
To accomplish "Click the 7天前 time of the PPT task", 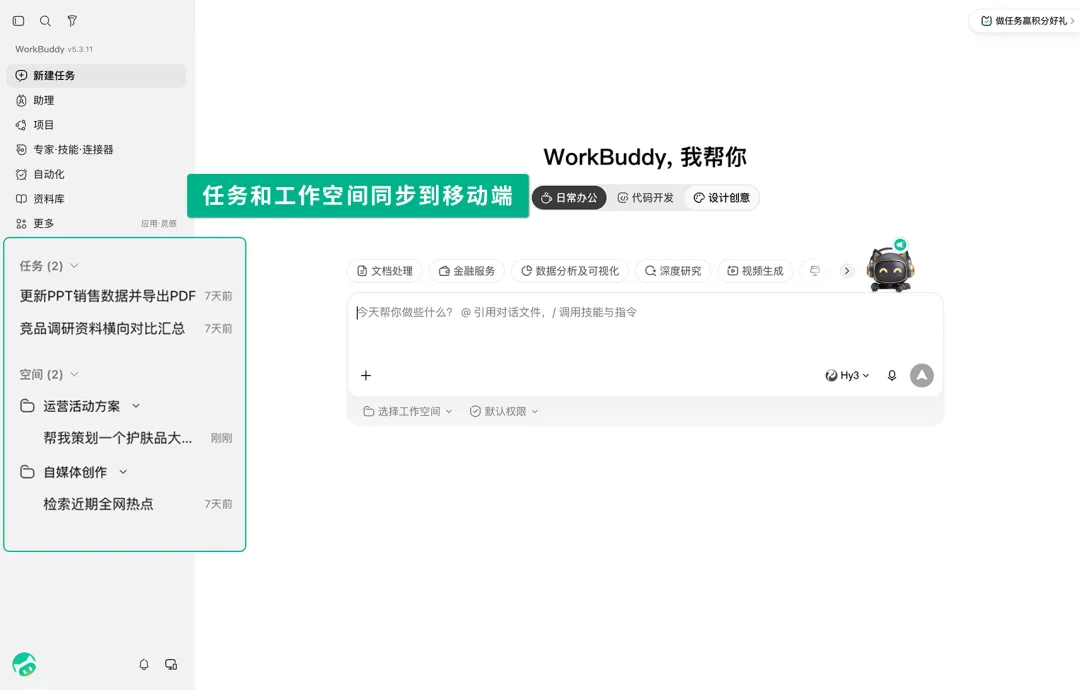I will [x=218, y=296].
